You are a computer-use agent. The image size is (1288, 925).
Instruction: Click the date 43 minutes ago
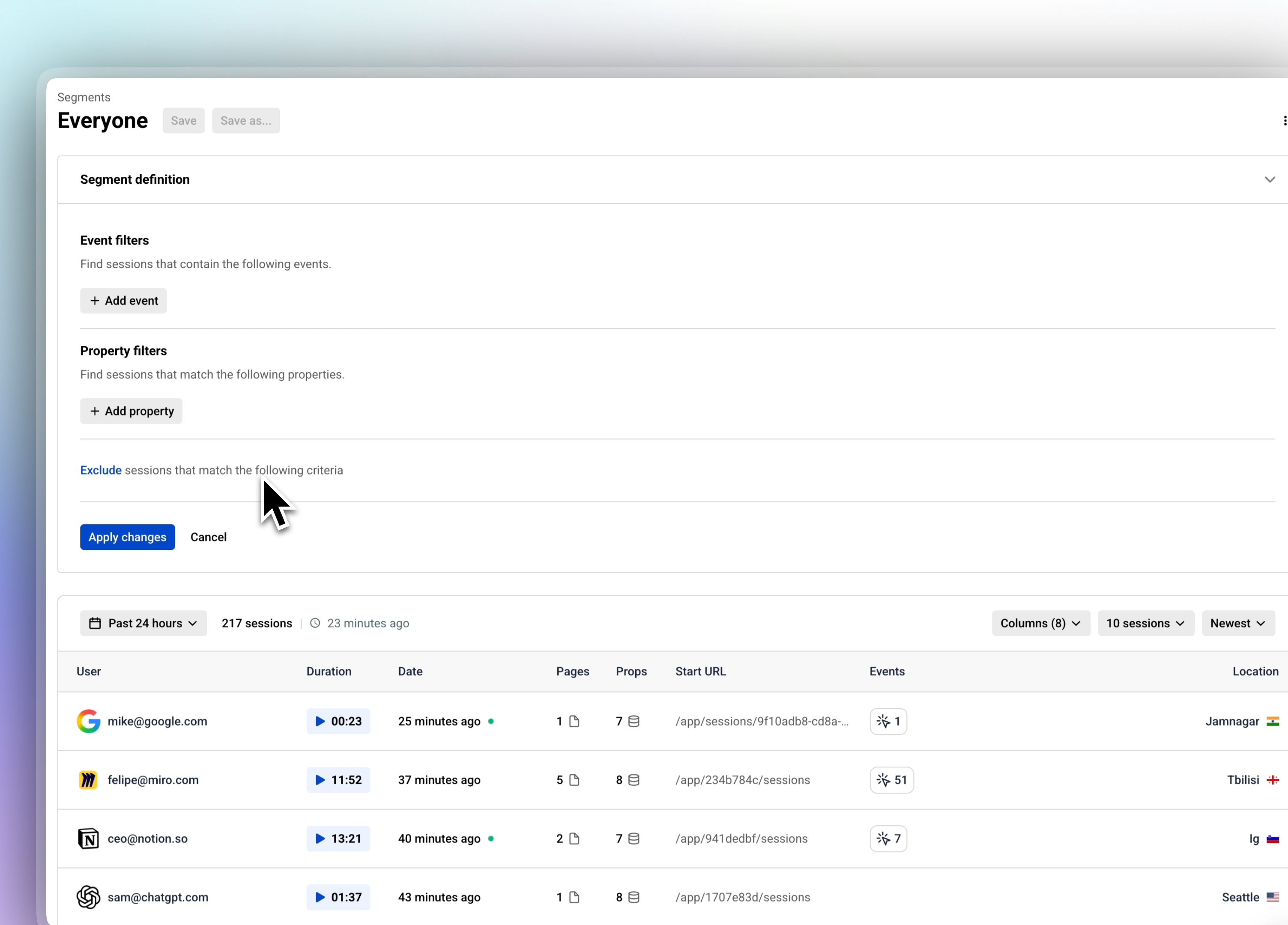[439, 897]
